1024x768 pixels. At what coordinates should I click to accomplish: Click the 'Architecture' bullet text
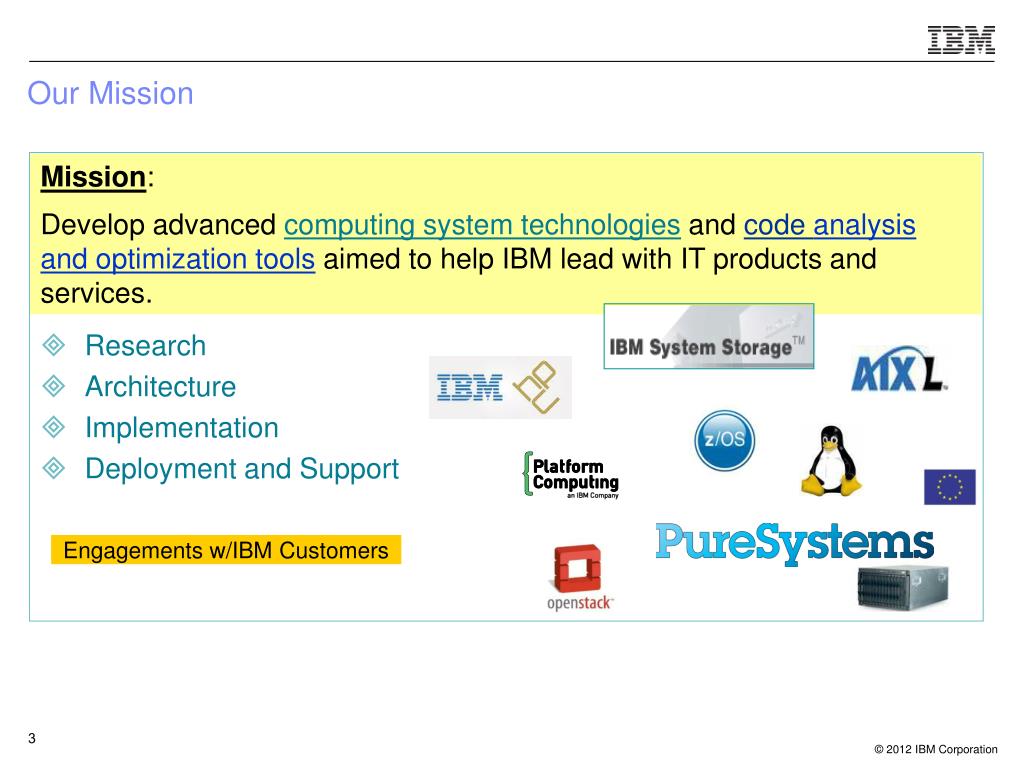coord(161,387)
